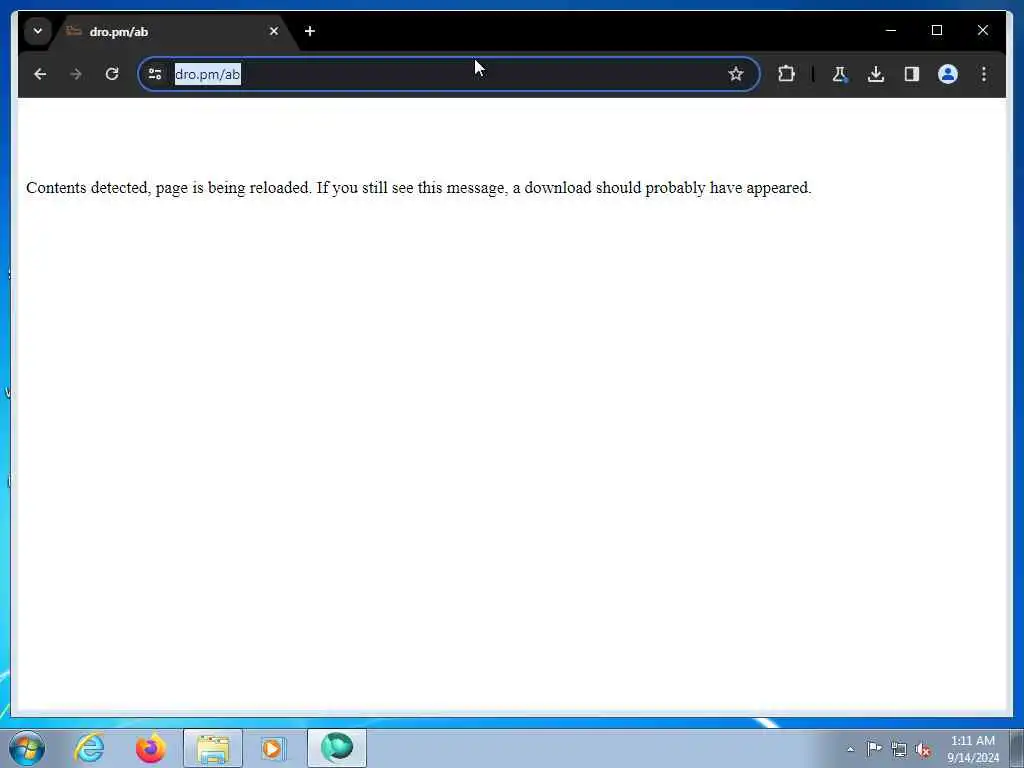Click the forward navigation arrow
The height and width of the screenshot is (768, 1024).
76,74
